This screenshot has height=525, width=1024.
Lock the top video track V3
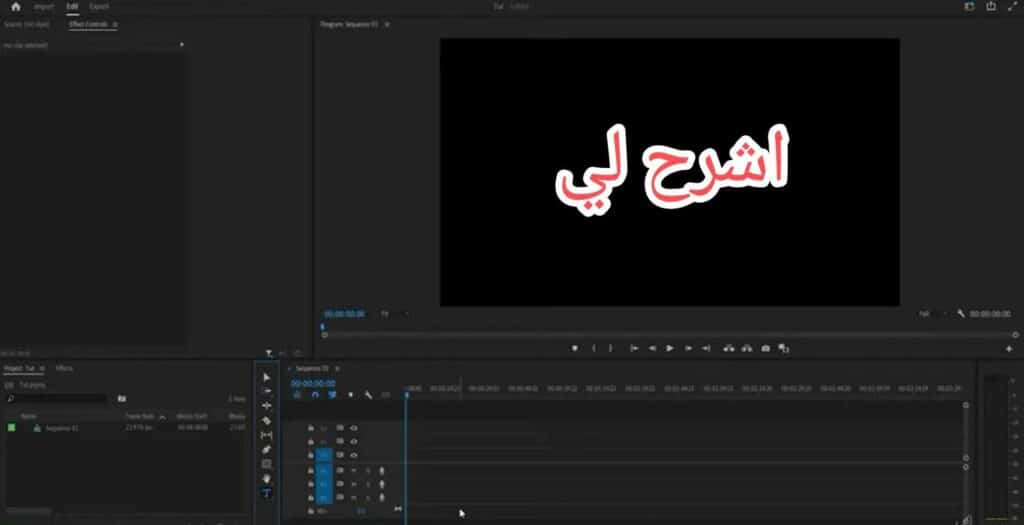[x=311, y=428]
